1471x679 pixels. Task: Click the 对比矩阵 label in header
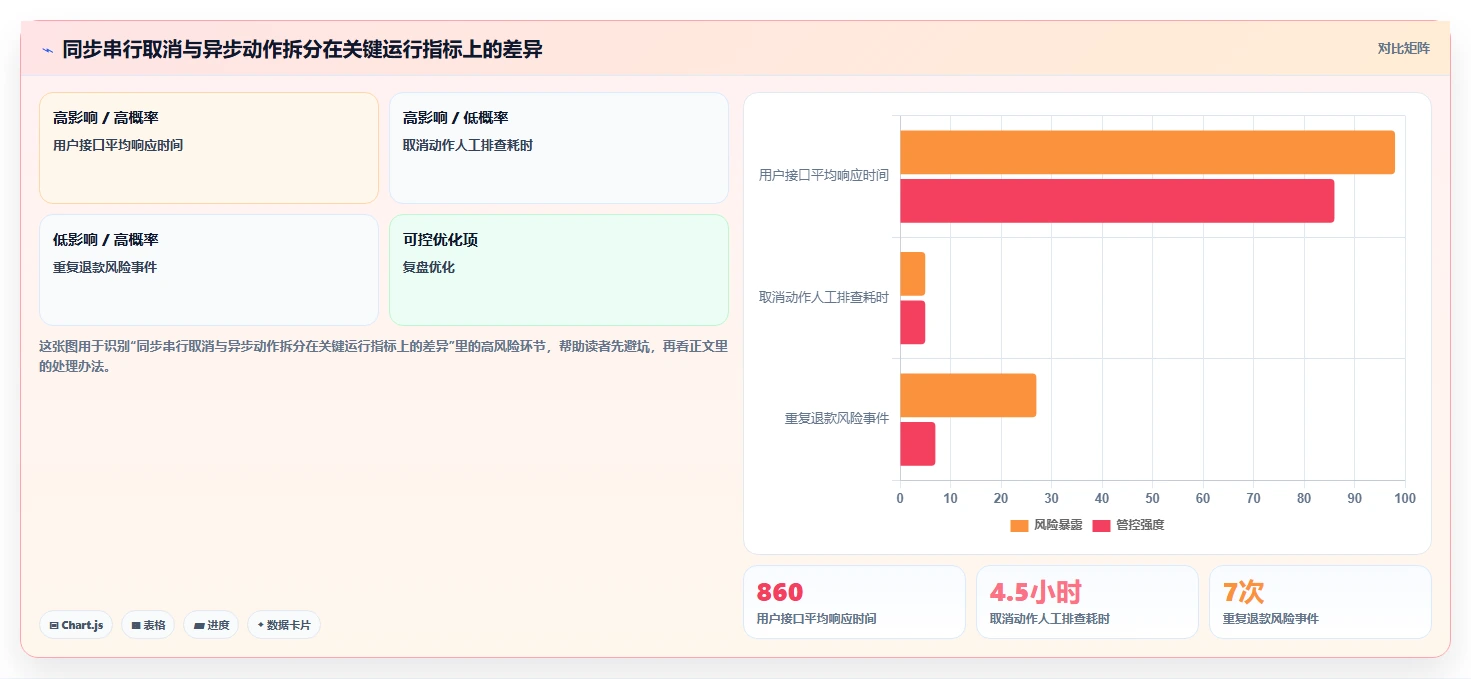[1403, 48]
